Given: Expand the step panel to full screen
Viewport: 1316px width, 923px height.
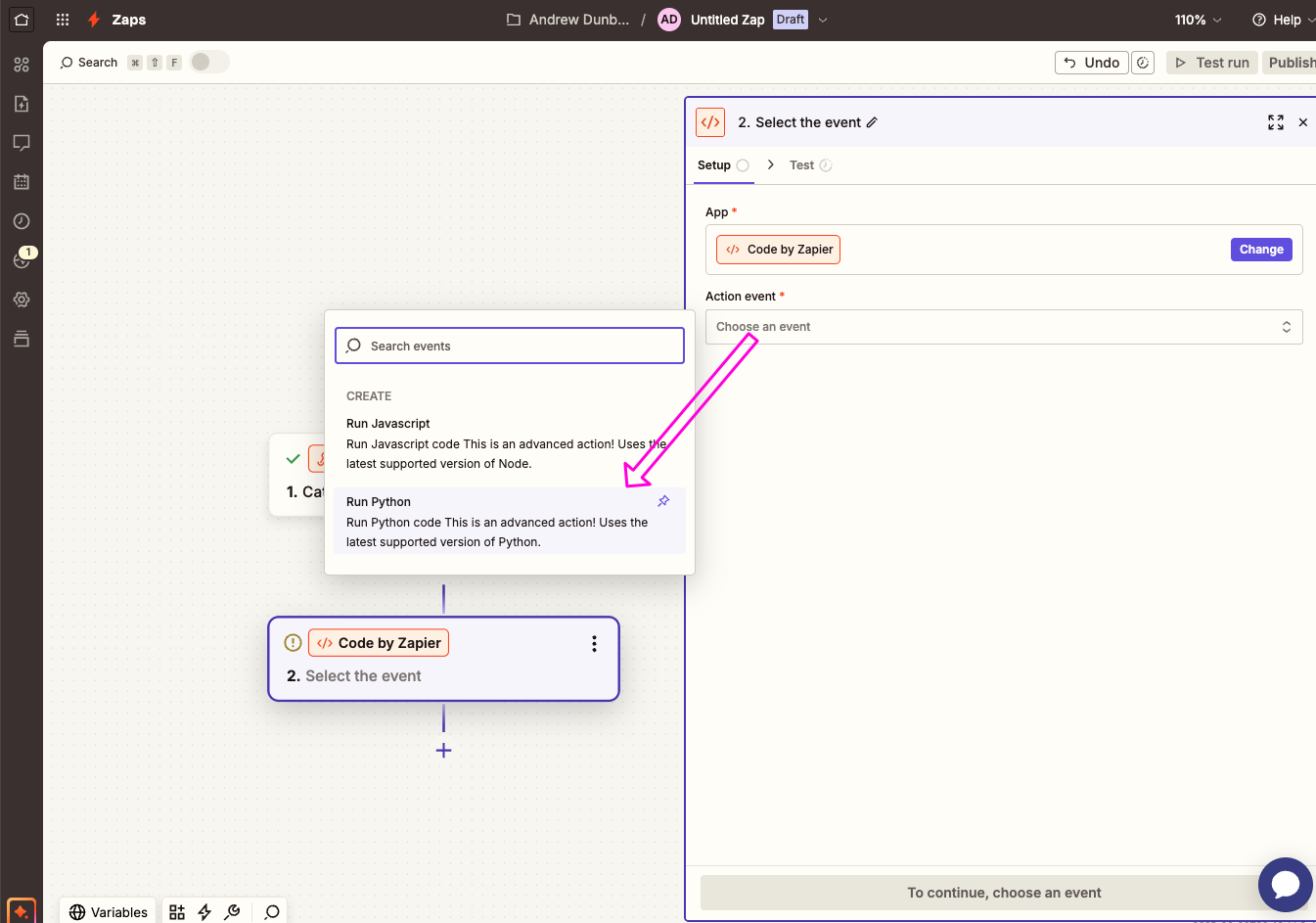Looking at the screenshot, I should 1276,122.
